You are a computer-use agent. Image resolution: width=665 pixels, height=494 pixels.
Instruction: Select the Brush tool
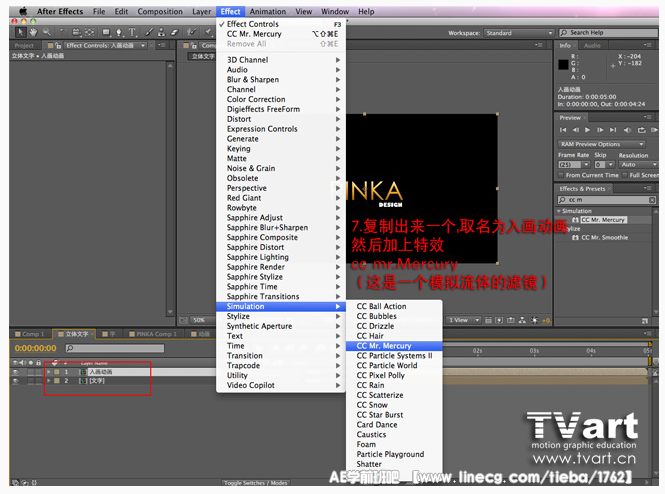[x=149, y=32]
